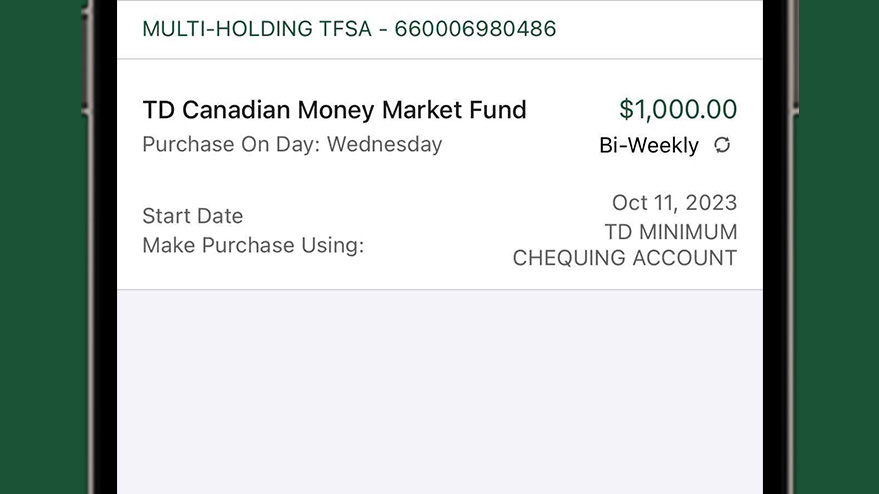Tap the phone's left side volume button
Viewport: 879px width, 494px height.
point(86,59)
